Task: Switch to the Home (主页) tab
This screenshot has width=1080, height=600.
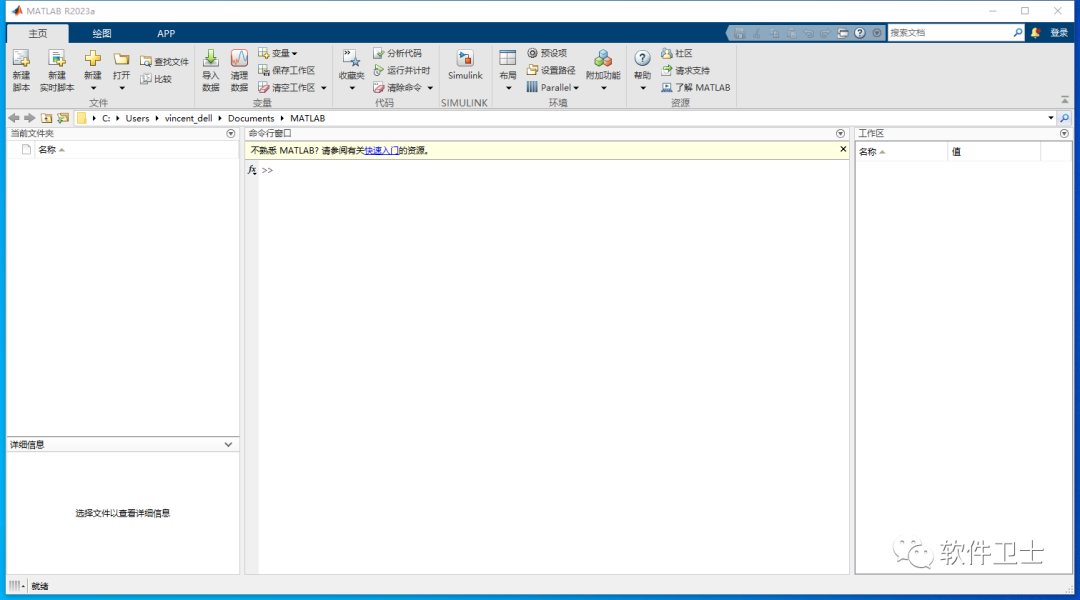Action: point(38,33)
